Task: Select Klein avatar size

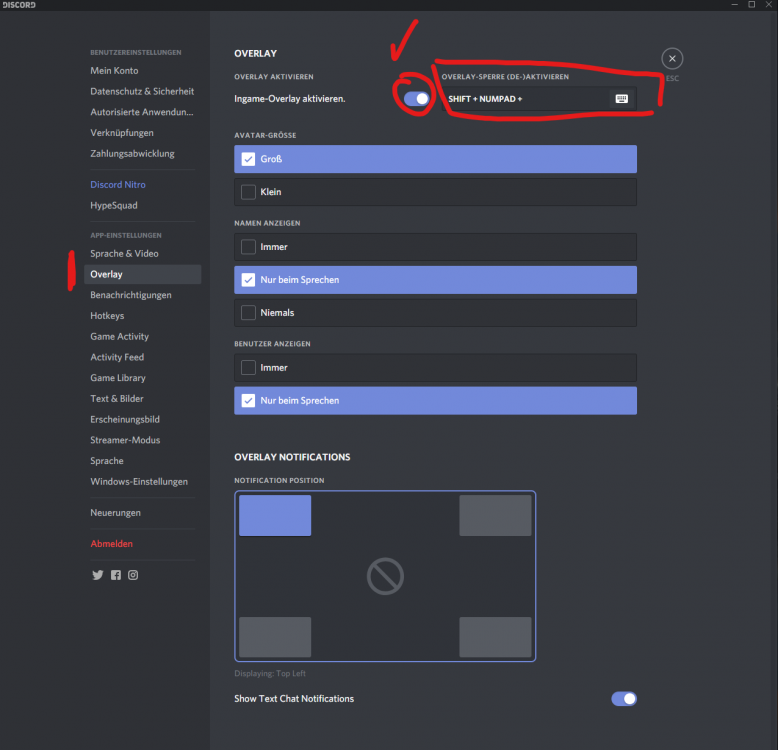Action: pyautogui.click(x=435, y=192)
